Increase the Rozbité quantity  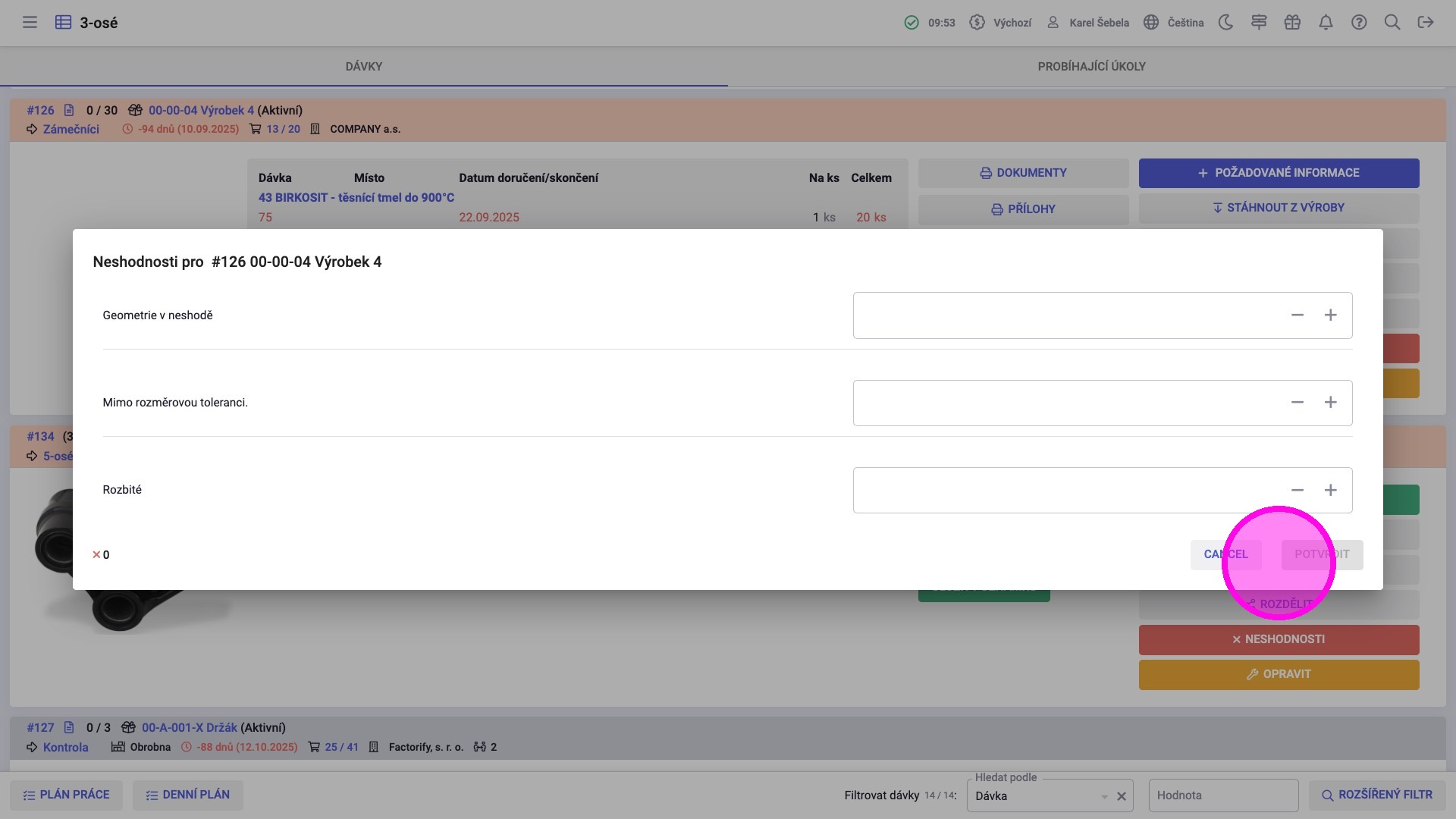[x=1330, y=491]
